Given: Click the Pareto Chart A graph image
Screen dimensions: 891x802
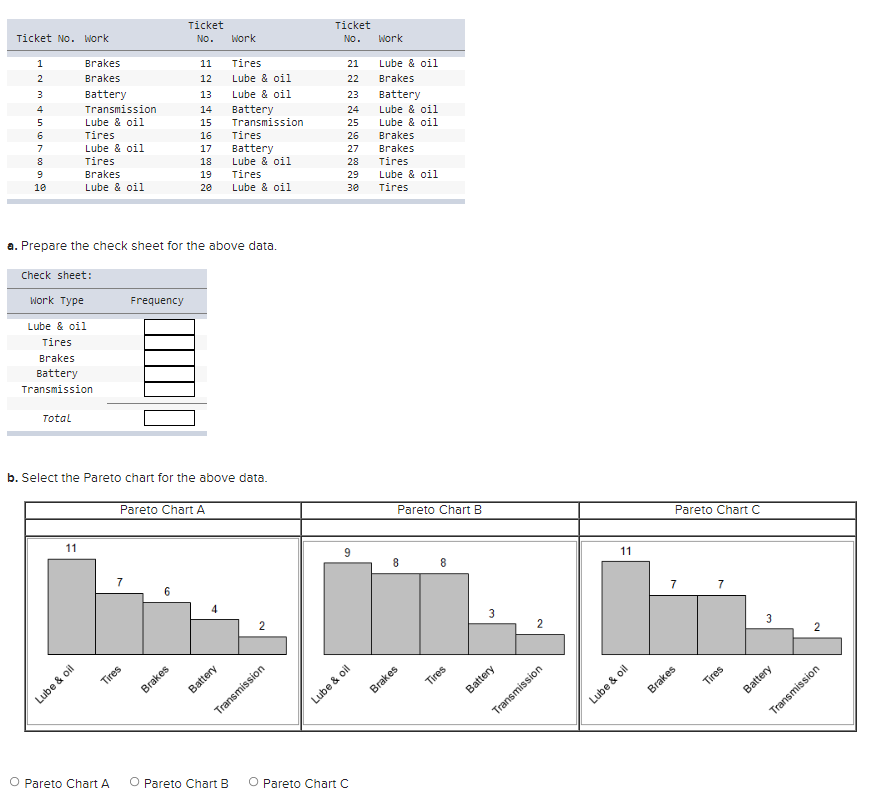Looking at the screenshot, I should pos(163,631).
